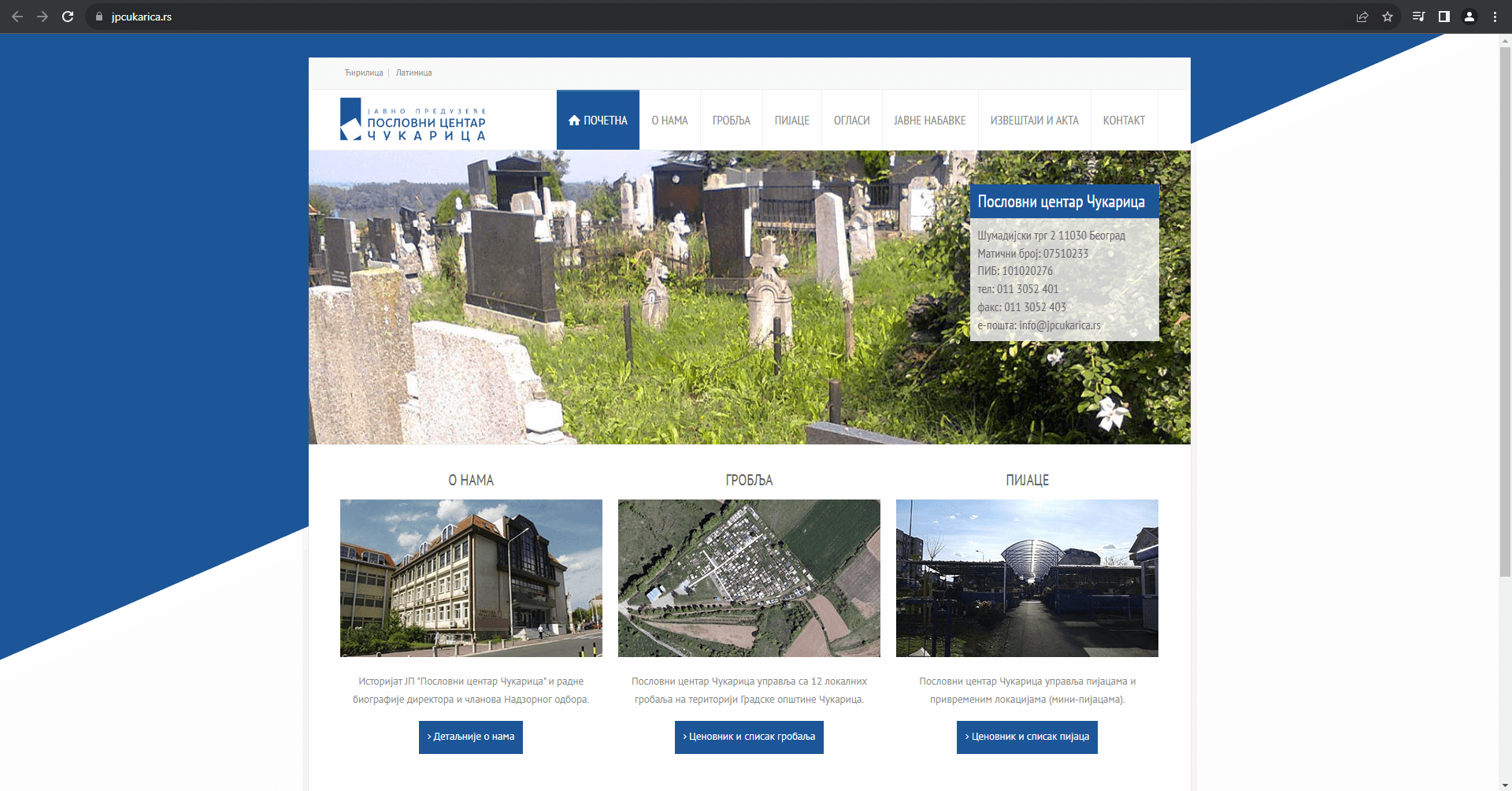This screenshot has height=791, width=1512.
Task: Open the ГРОБЉА menu item
Action: [731, 121]
